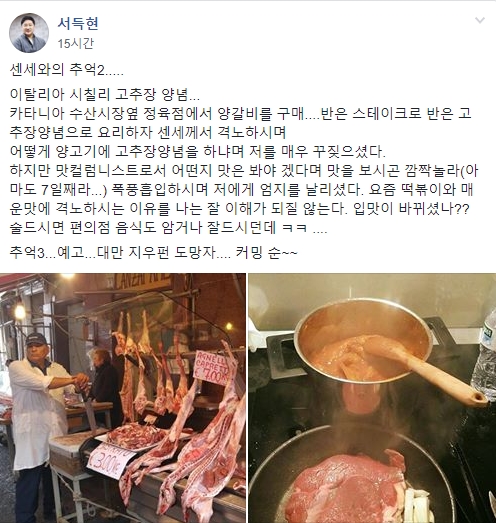
Task: View the butcher market stall photo
Action: [x=123, y=398]
